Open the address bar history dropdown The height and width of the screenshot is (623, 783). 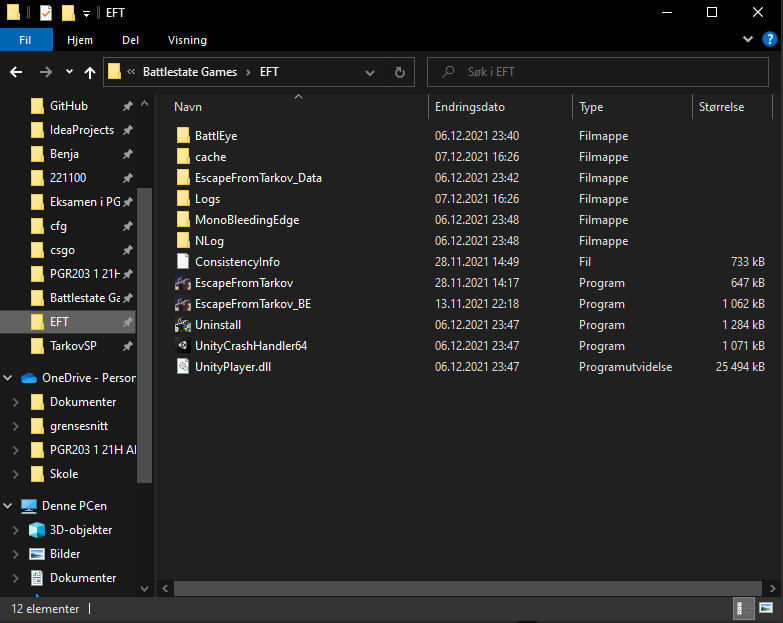370,72
